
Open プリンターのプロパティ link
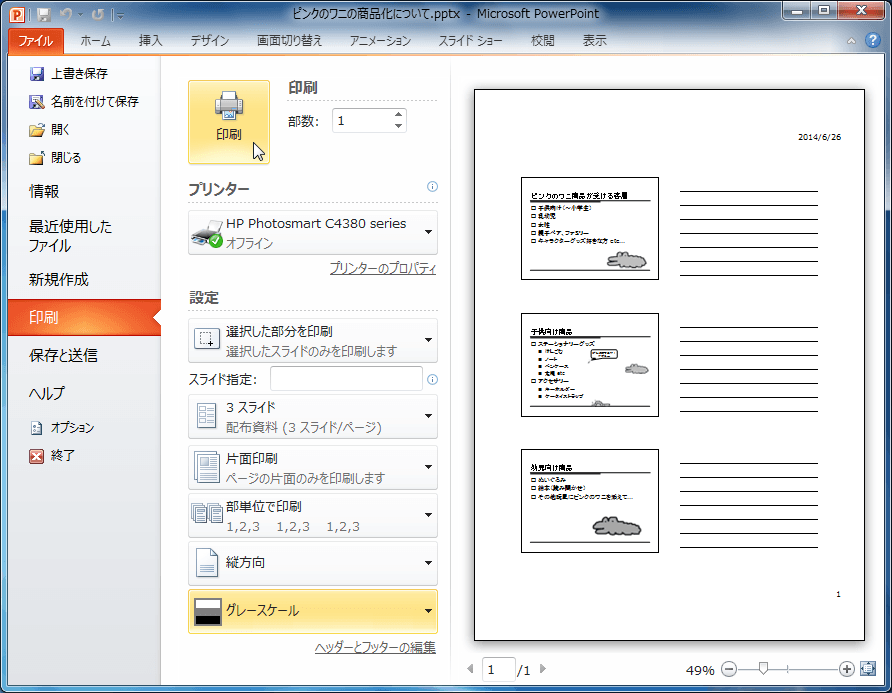383,268
